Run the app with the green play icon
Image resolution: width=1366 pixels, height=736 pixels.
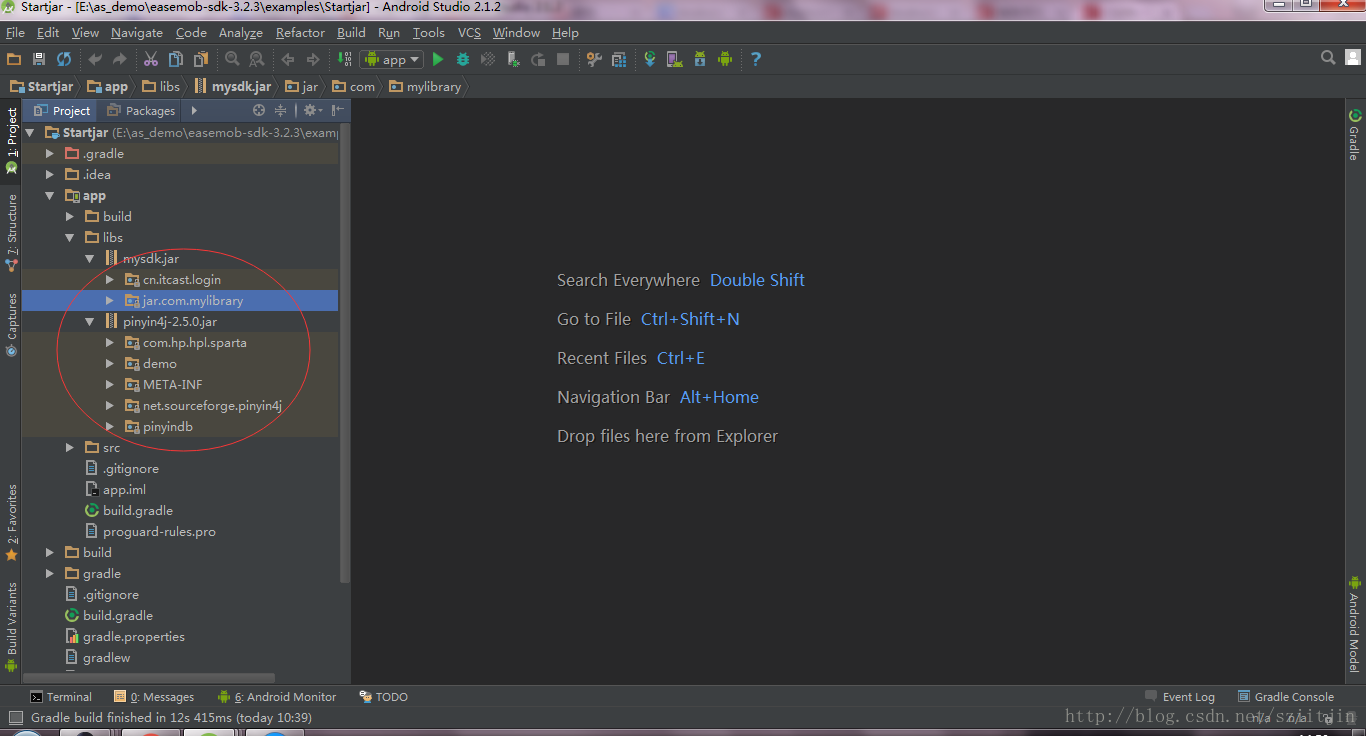(x=437, y=59)
